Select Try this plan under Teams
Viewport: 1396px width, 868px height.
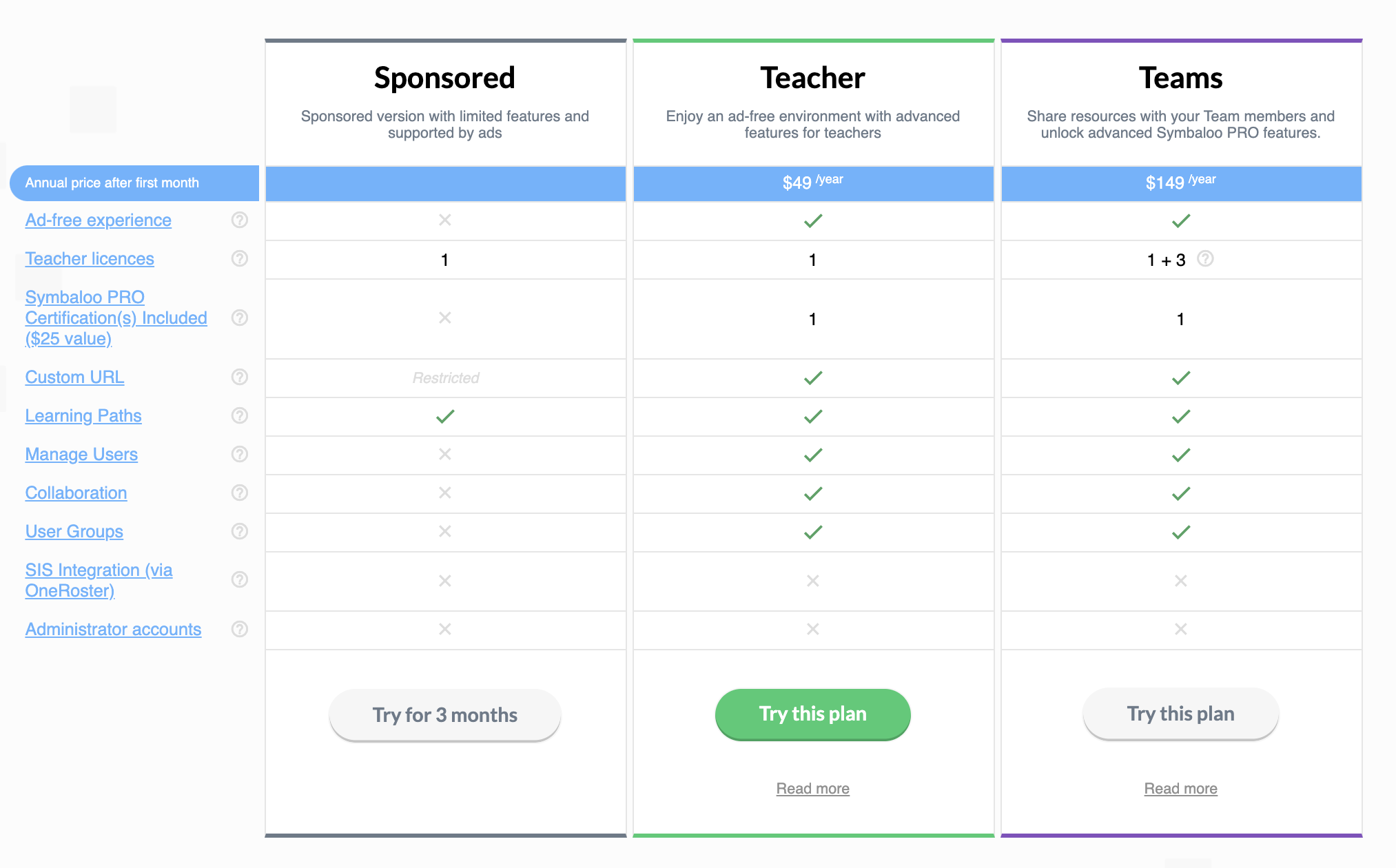(1181, 714)
